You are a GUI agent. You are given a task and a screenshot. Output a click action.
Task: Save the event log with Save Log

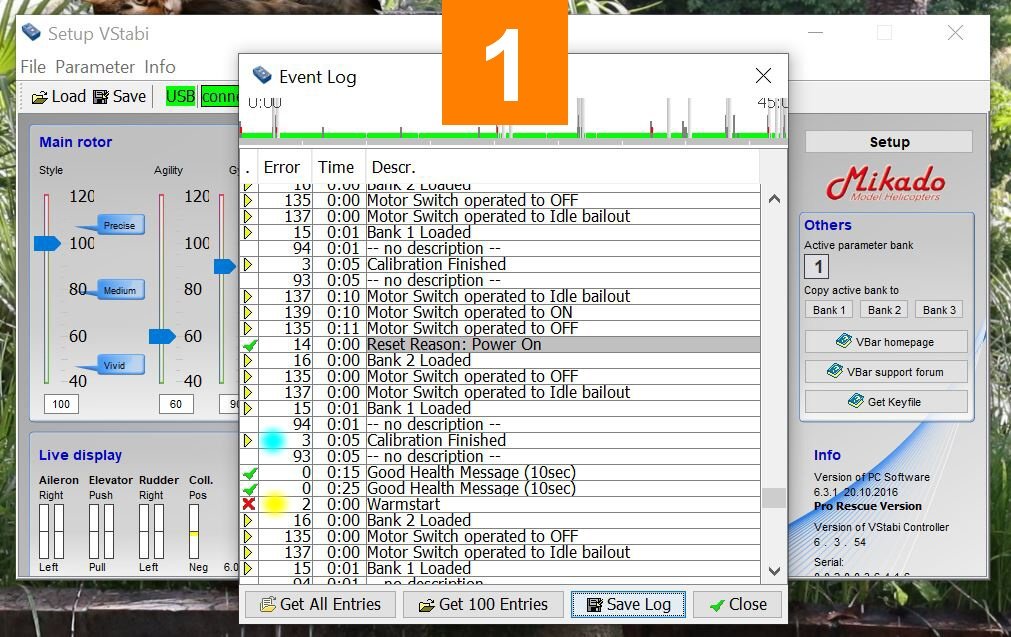628,604
